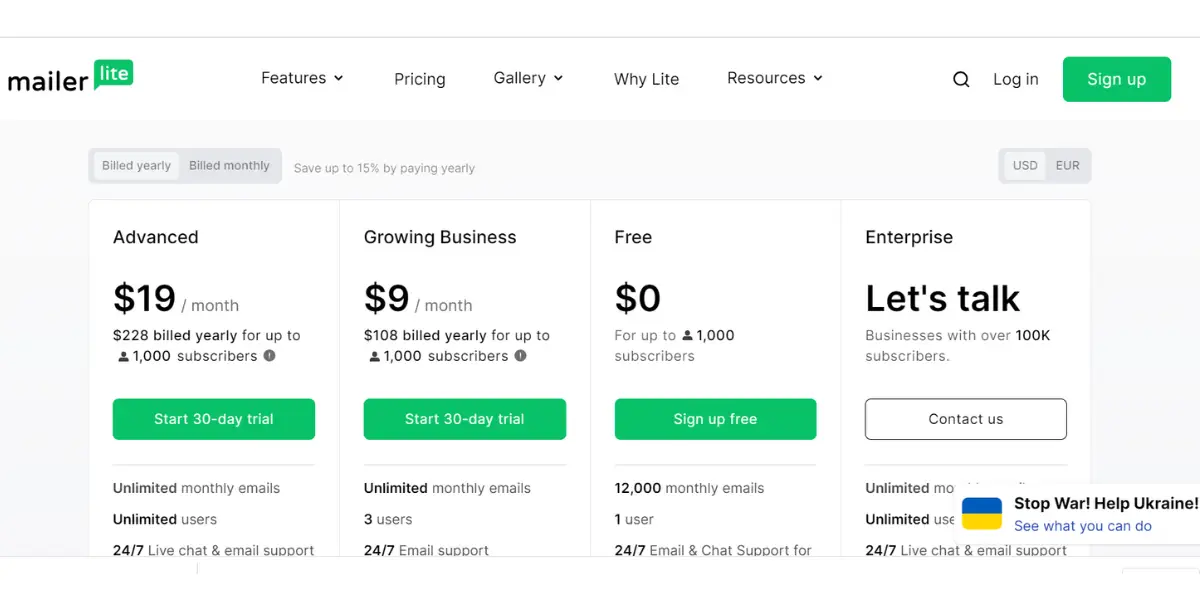The height and width of the screenshot is (600, 1200).
Task: Open the See what you can do link
Action: (x=1082, y=526)
